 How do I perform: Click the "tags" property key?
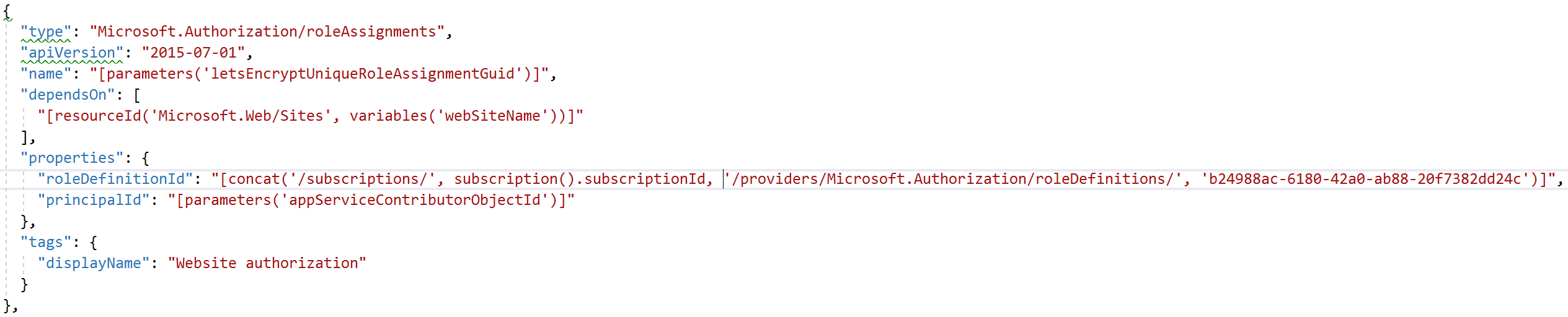pos(45,242)
